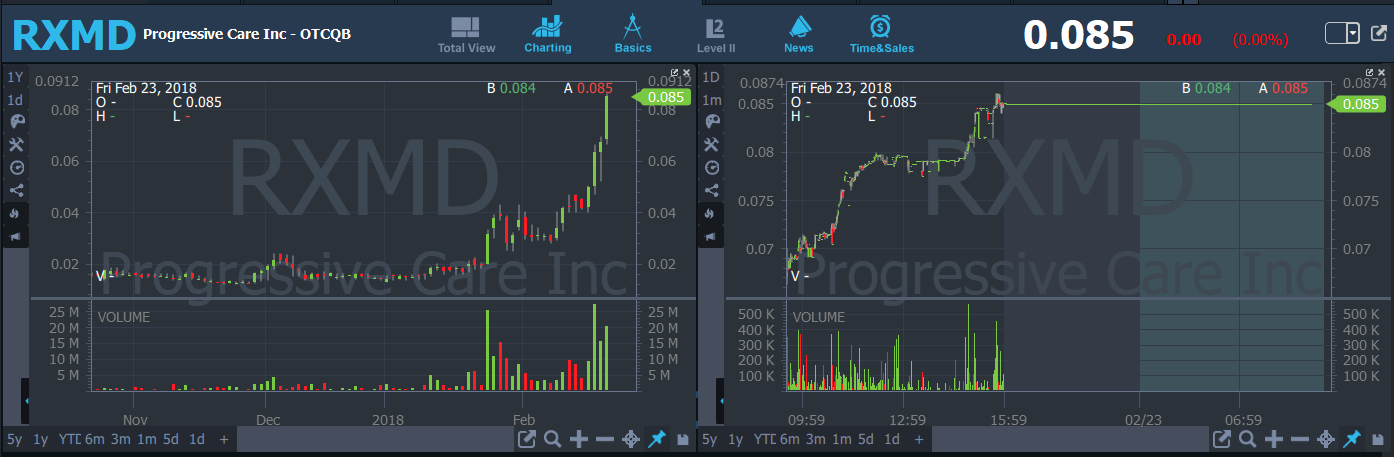
Task: Click magnifier search icon under right chart
Action: tap(1248, 439)
